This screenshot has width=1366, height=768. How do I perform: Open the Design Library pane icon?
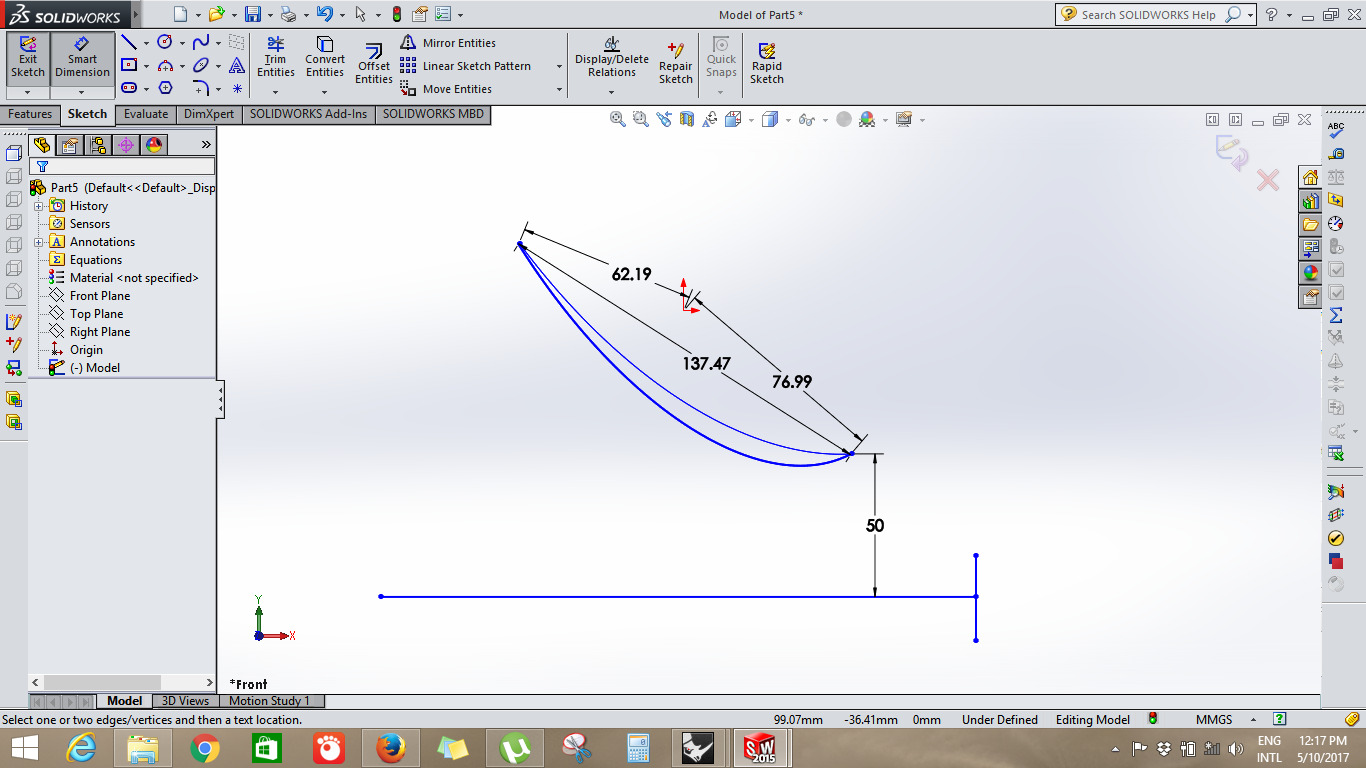(1310, 200)
